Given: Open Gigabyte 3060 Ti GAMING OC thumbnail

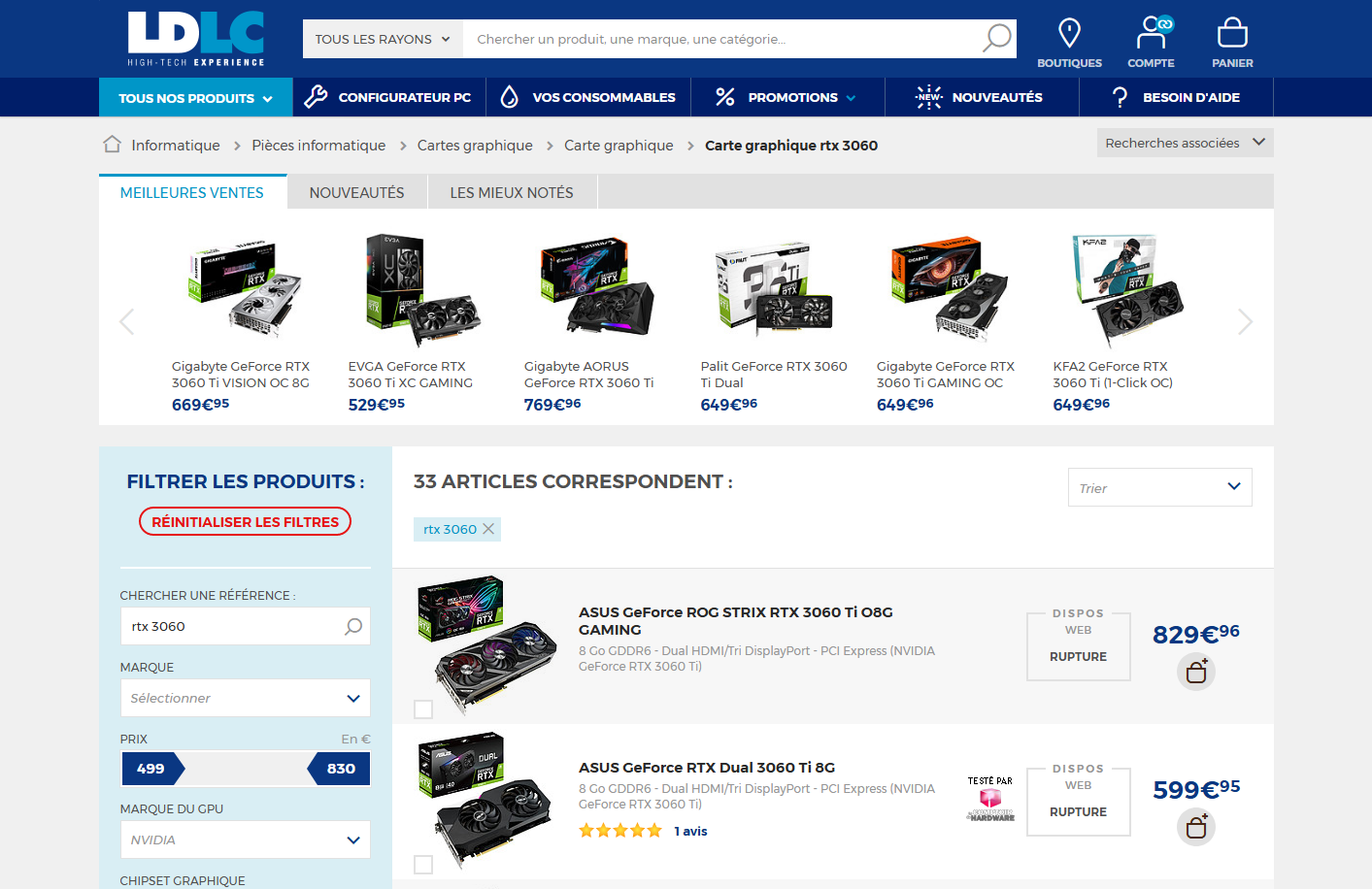Looking at the screenshot, I should (950, 289).
